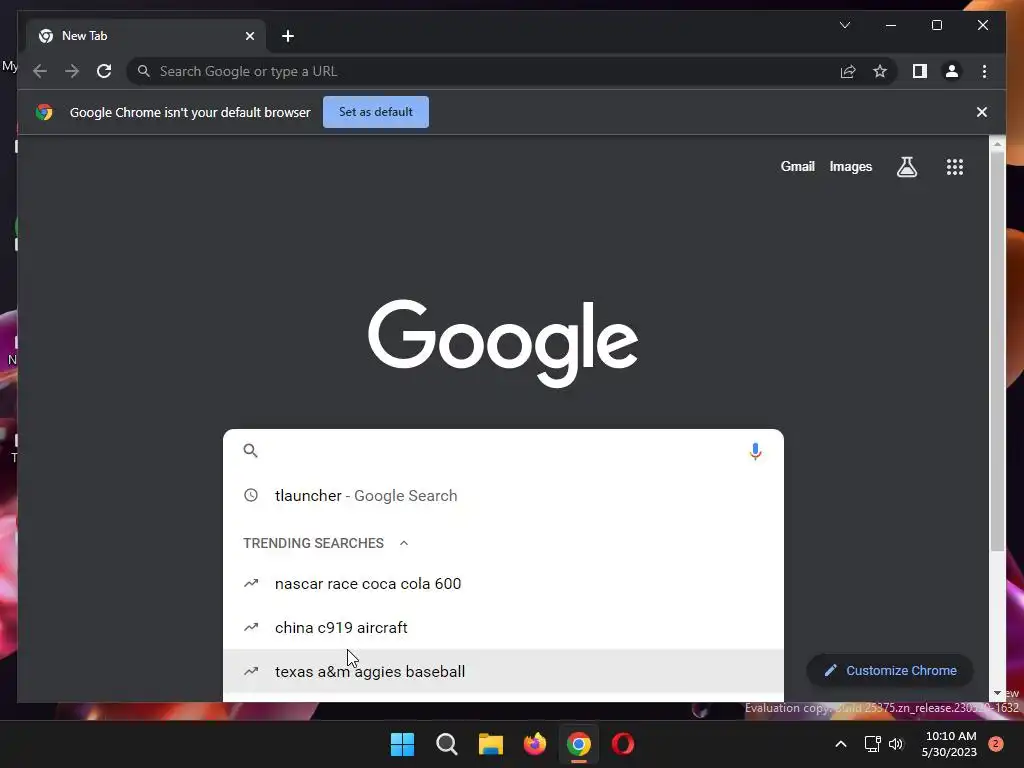Click Set as default button
Screen dimensions: 1024x768
(376, 112)
